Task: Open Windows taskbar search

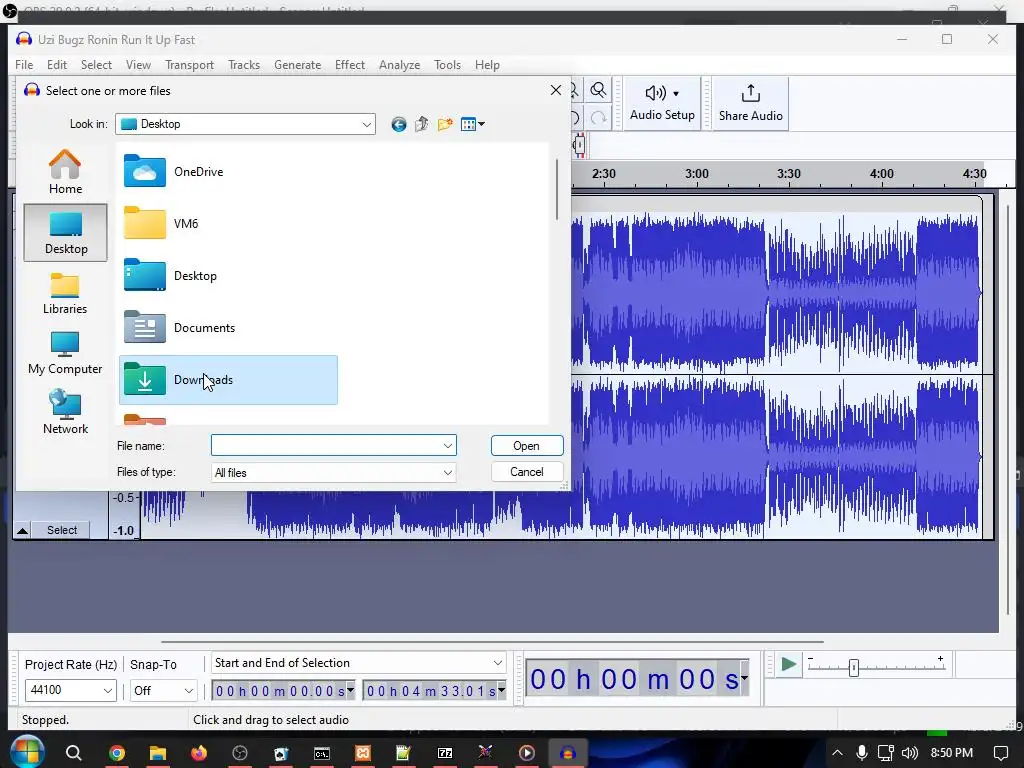Action: click(x=73, y=753)
